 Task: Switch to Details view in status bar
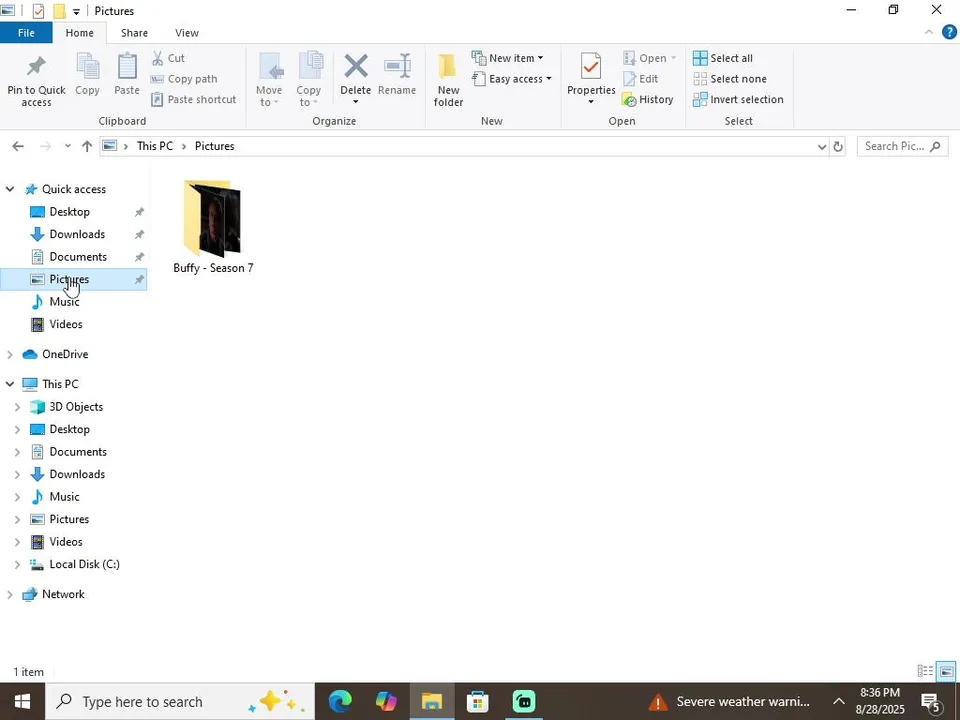925,672
